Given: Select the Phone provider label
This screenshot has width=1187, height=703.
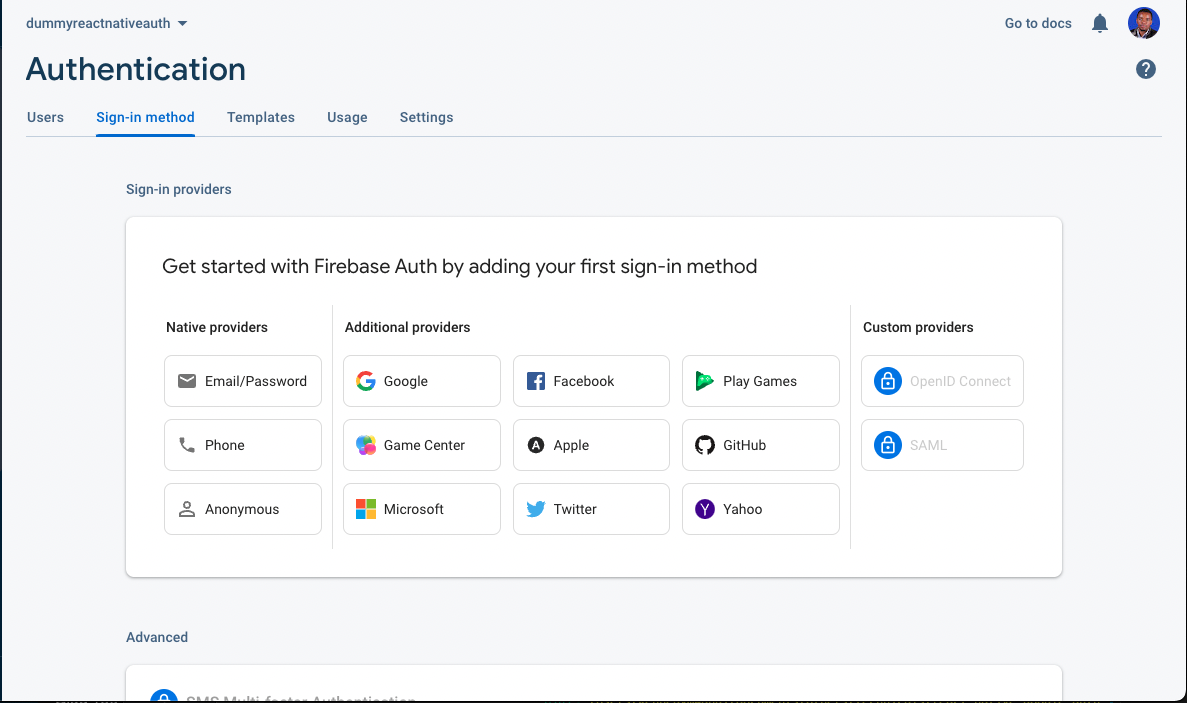Looking at the screenshot, I should pos(225,445).
